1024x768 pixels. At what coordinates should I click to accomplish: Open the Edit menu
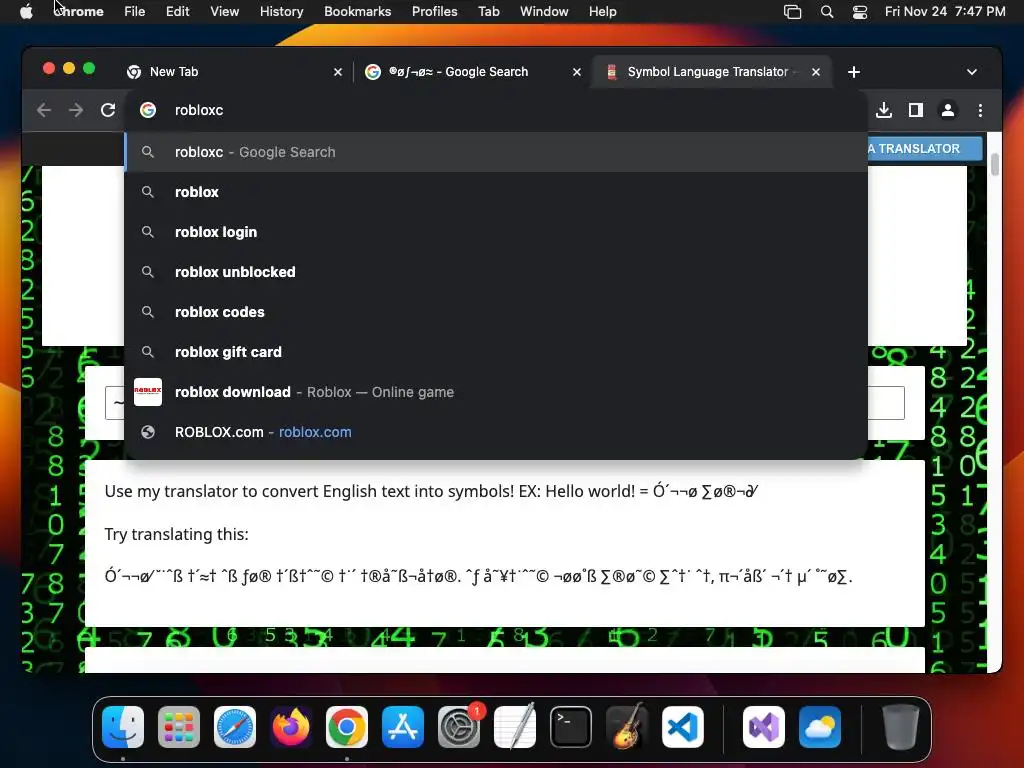click(x=177, y=11)
